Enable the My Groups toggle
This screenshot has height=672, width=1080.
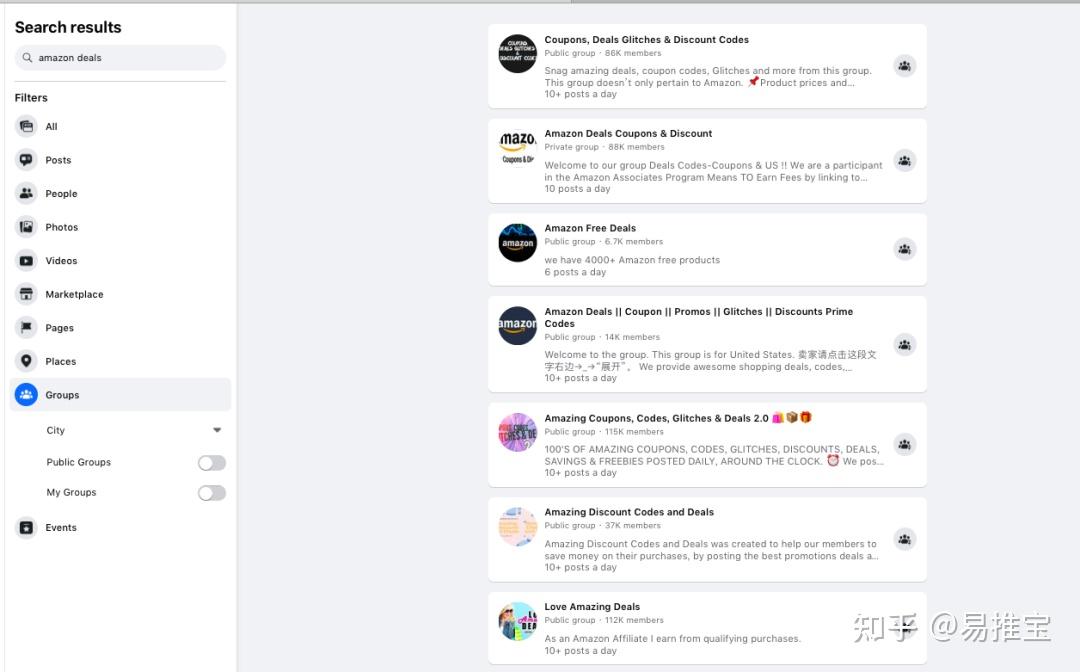[211, 493]
